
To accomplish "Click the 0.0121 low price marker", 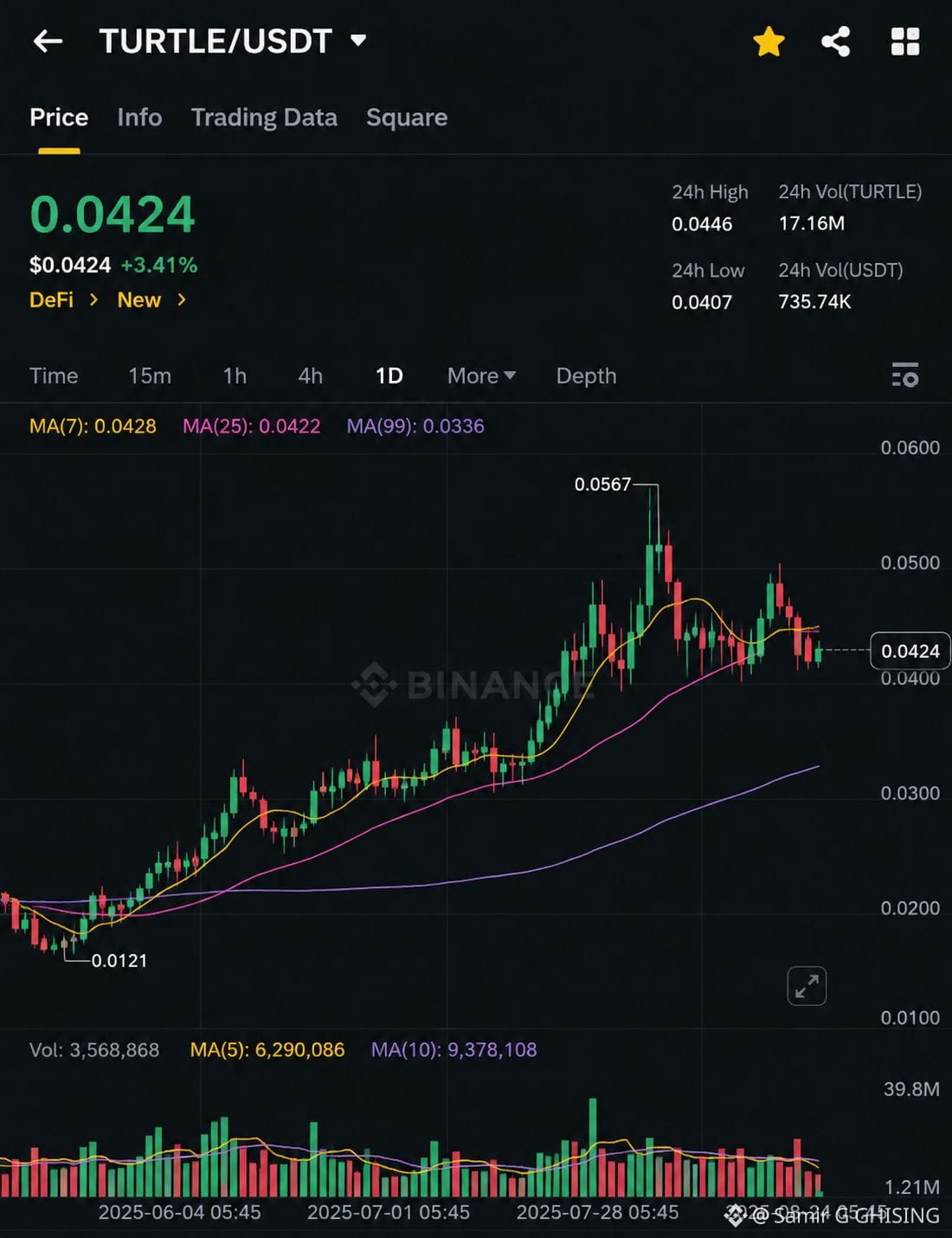I will coord(119,960).
